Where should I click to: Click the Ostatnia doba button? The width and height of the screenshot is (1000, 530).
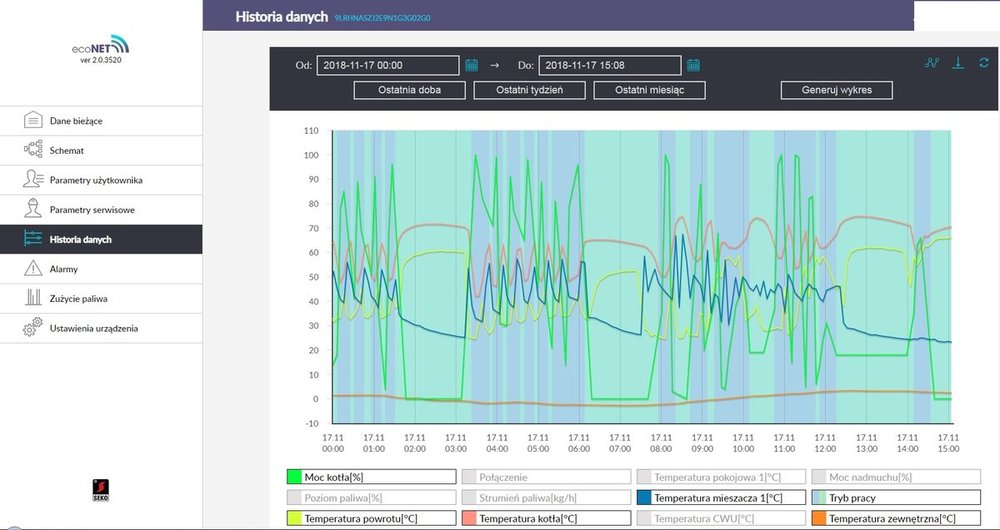410,90
